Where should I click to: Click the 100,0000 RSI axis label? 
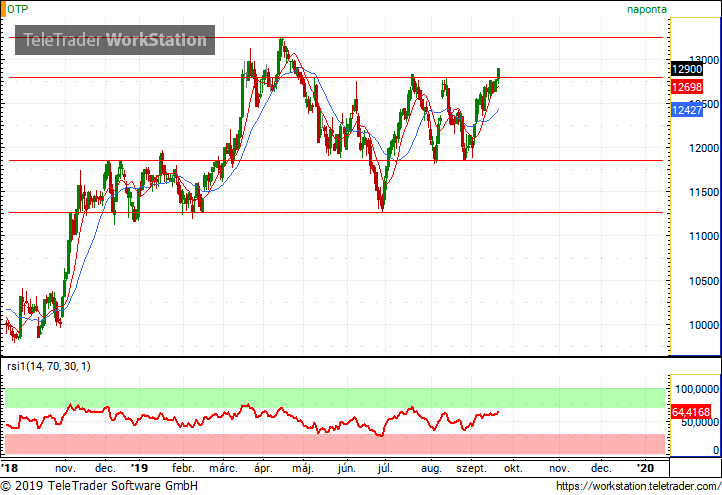[697, 389]
